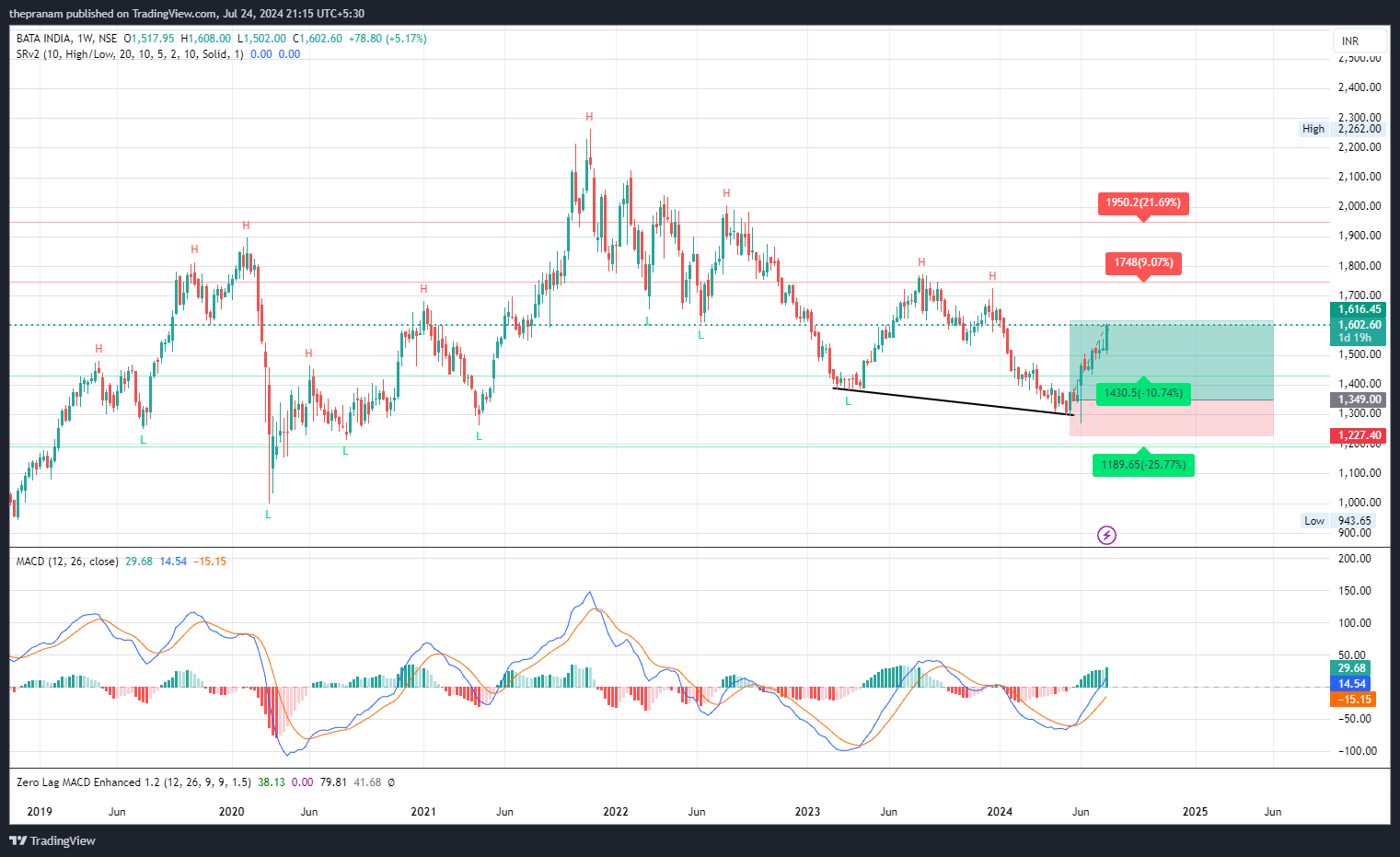Click the green L marker at 2020 crash low

click(269, 515)
